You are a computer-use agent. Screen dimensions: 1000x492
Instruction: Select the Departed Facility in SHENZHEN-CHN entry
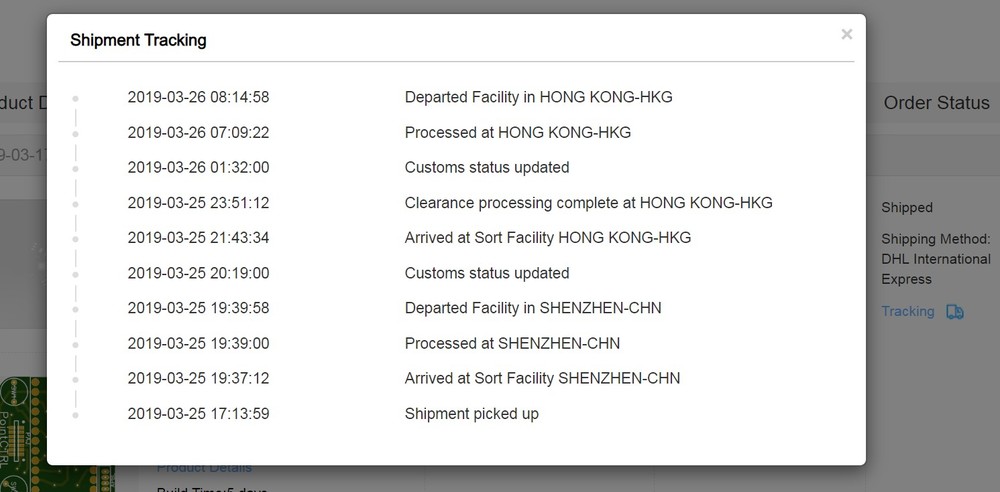pos(532,308)
